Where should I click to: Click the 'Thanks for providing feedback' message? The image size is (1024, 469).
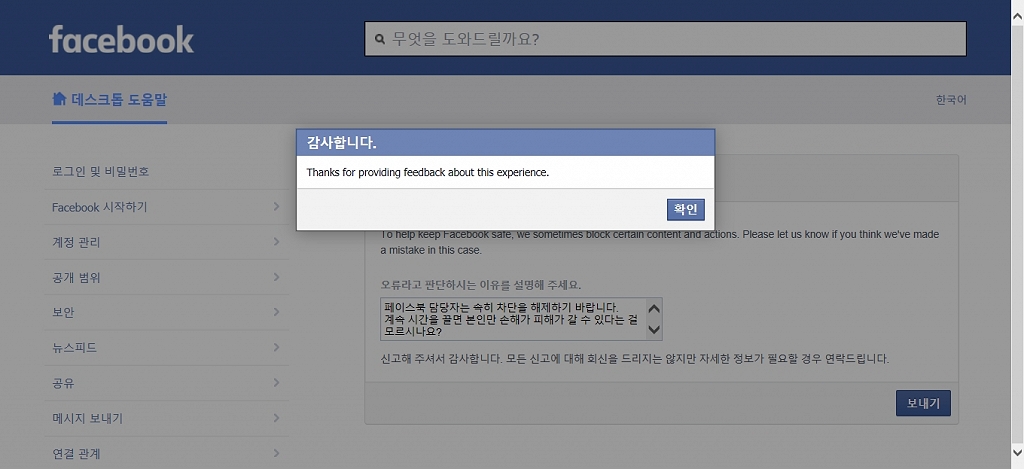pyautogui.click(x=428, y=172)
